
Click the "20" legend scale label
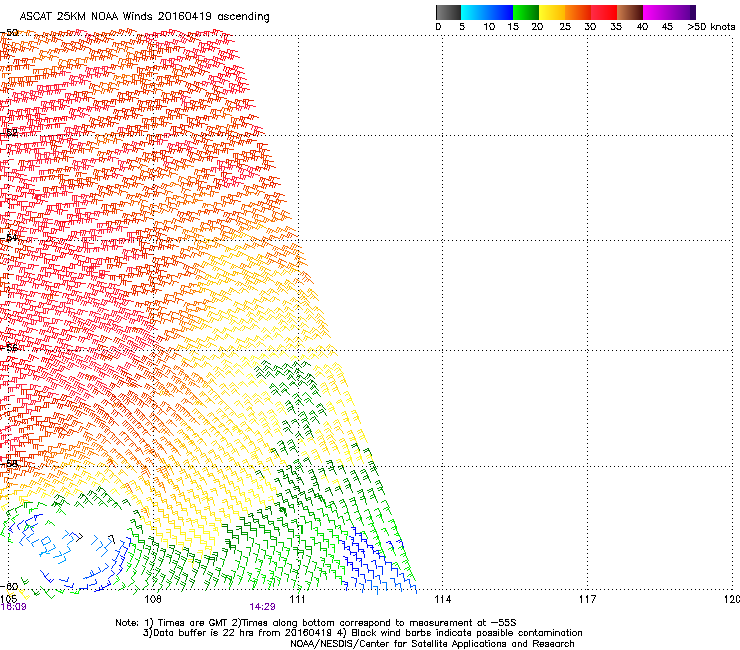pyautogui.click(x=537, y=27)
